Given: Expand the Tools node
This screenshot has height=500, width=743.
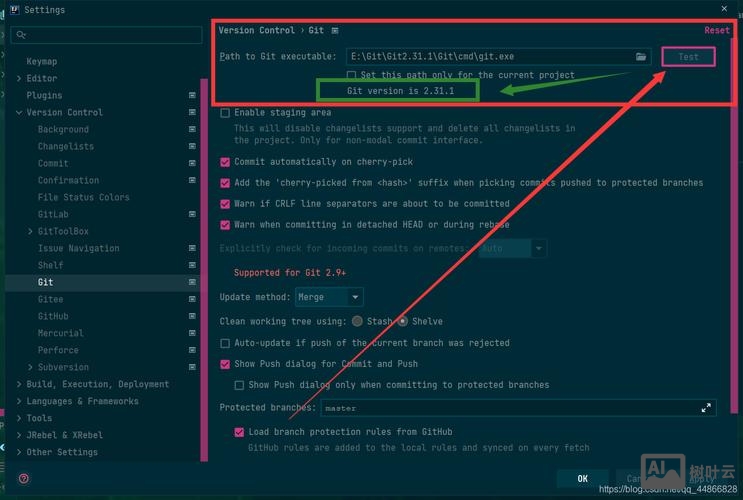Looking at the screenshot, I should coord(19,418).
